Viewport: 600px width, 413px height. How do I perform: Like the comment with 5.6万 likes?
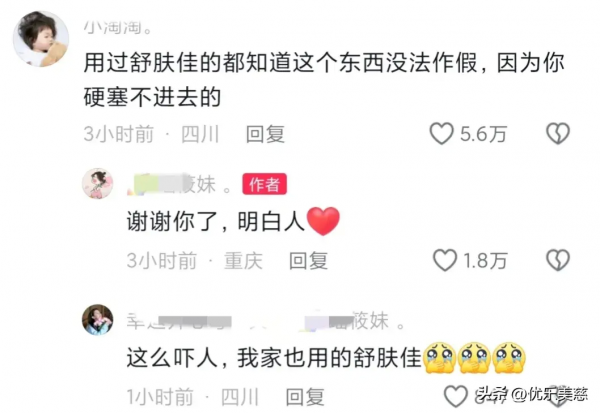pos(442,134)
